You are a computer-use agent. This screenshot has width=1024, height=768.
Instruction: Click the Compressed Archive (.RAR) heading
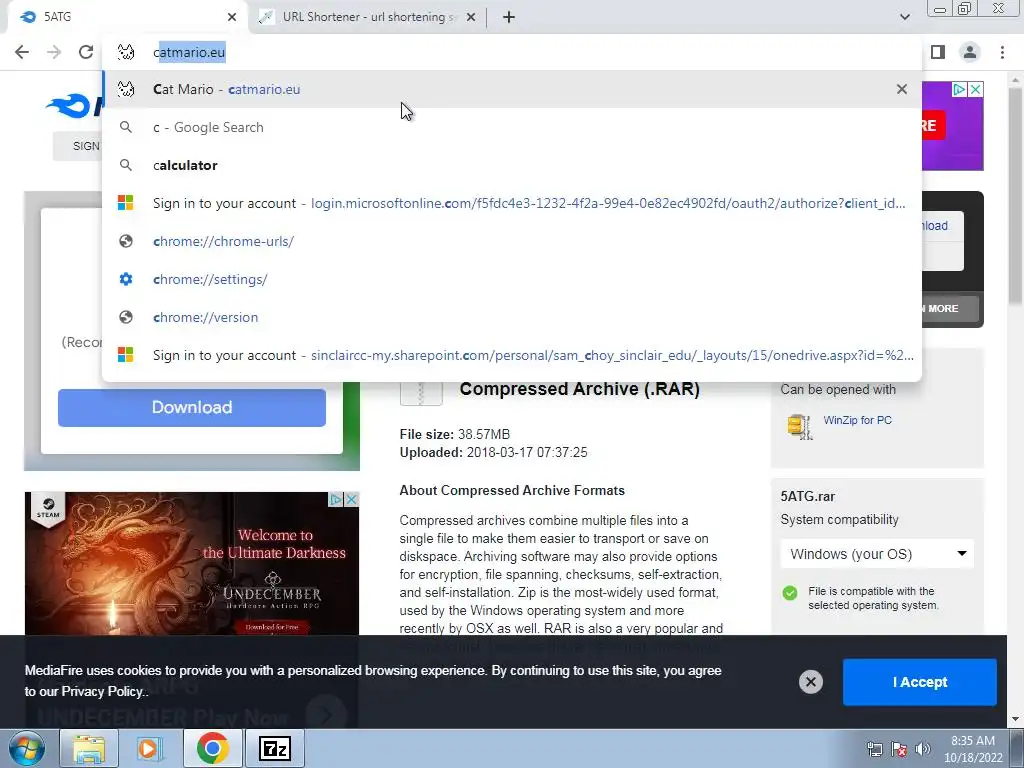(x=579, y=389)
